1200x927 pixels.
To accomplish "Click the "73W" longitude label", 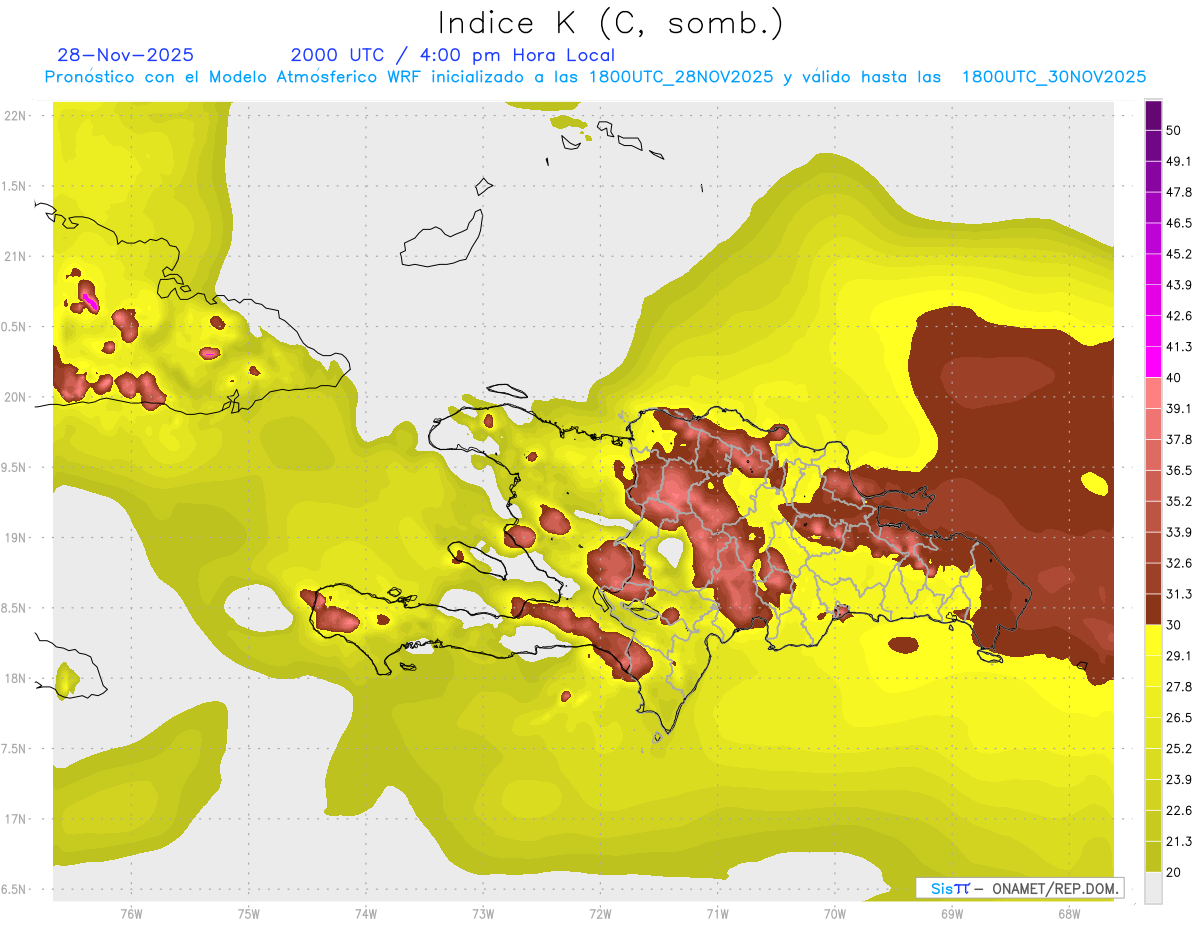I will (x=483, y=914).
